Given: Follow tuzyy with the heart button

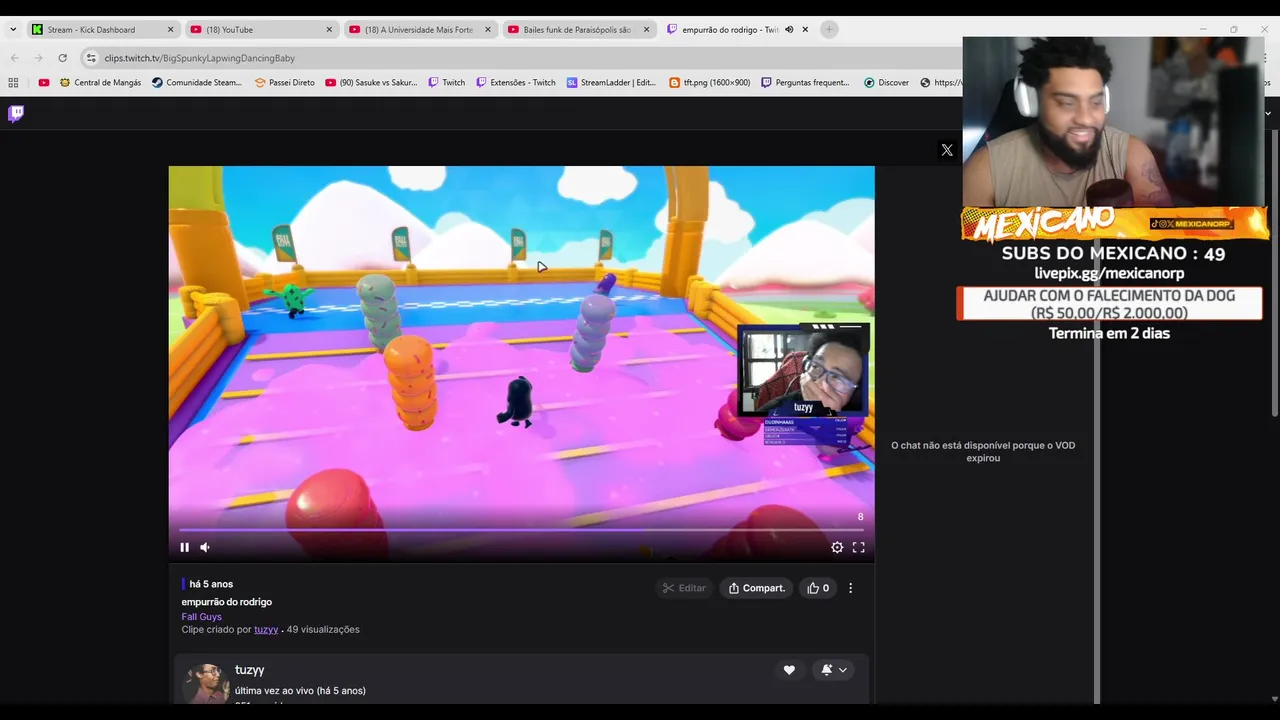Looking at the screenshot, I should (789, 670).
